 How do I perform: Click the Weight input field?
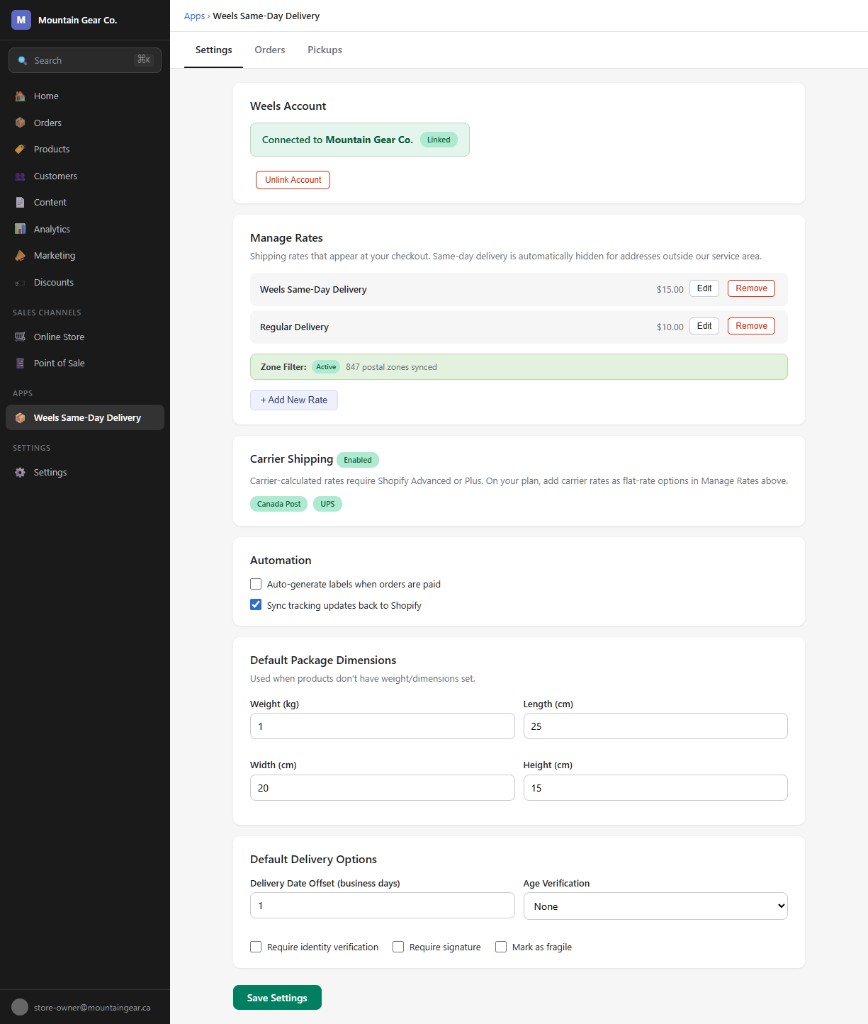pyautogui.click(x=382, y=726)
